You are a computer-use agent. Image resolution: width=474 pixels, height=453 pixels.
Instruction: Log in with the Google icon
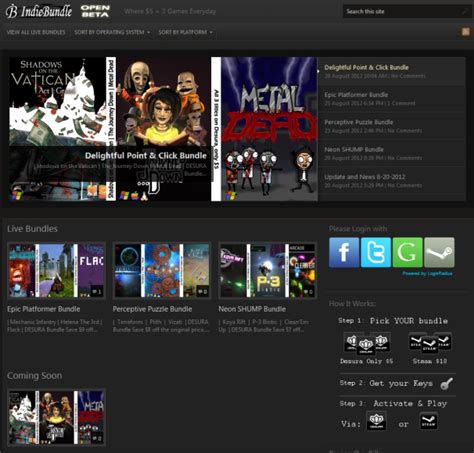click(407, 252)
